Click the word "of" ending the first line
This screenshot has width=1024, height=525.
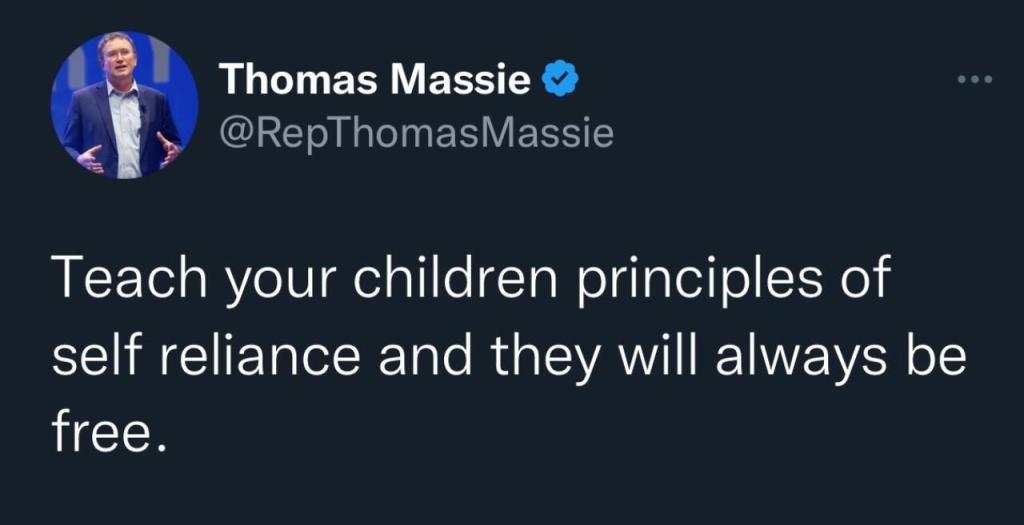click(x=862, y=281)
